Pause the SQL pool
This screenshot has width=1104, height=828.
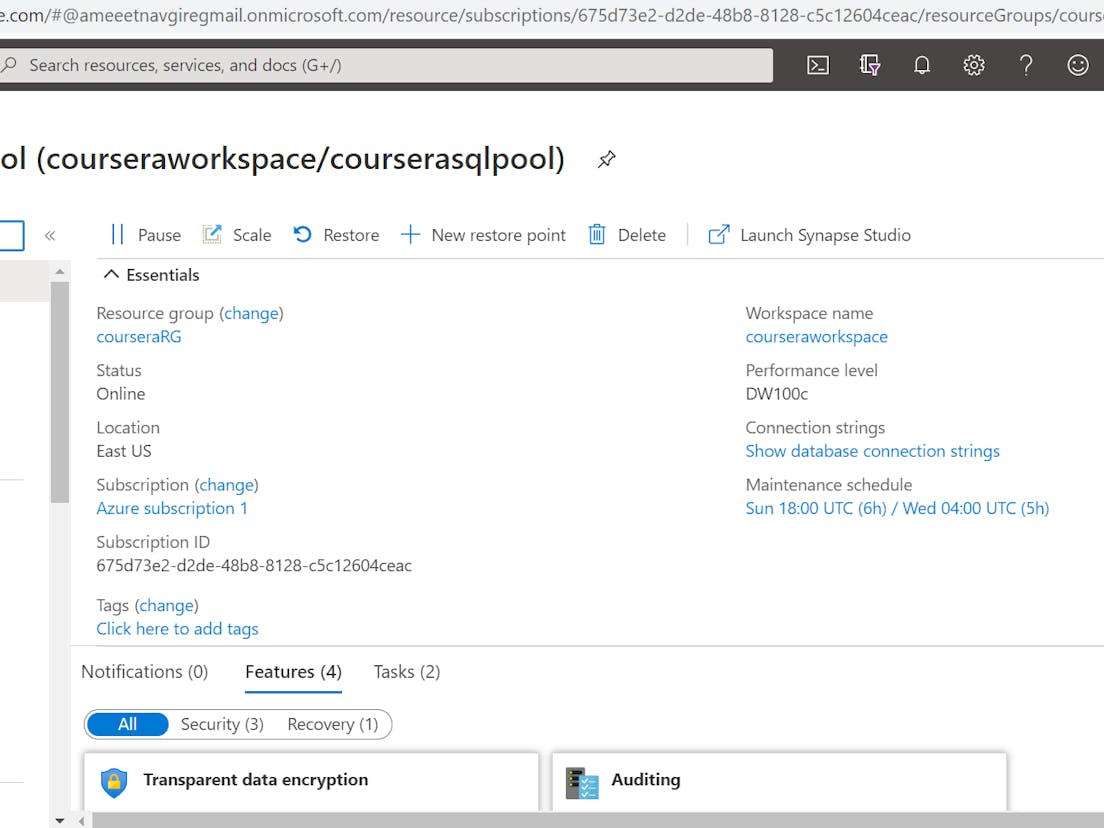146,234
